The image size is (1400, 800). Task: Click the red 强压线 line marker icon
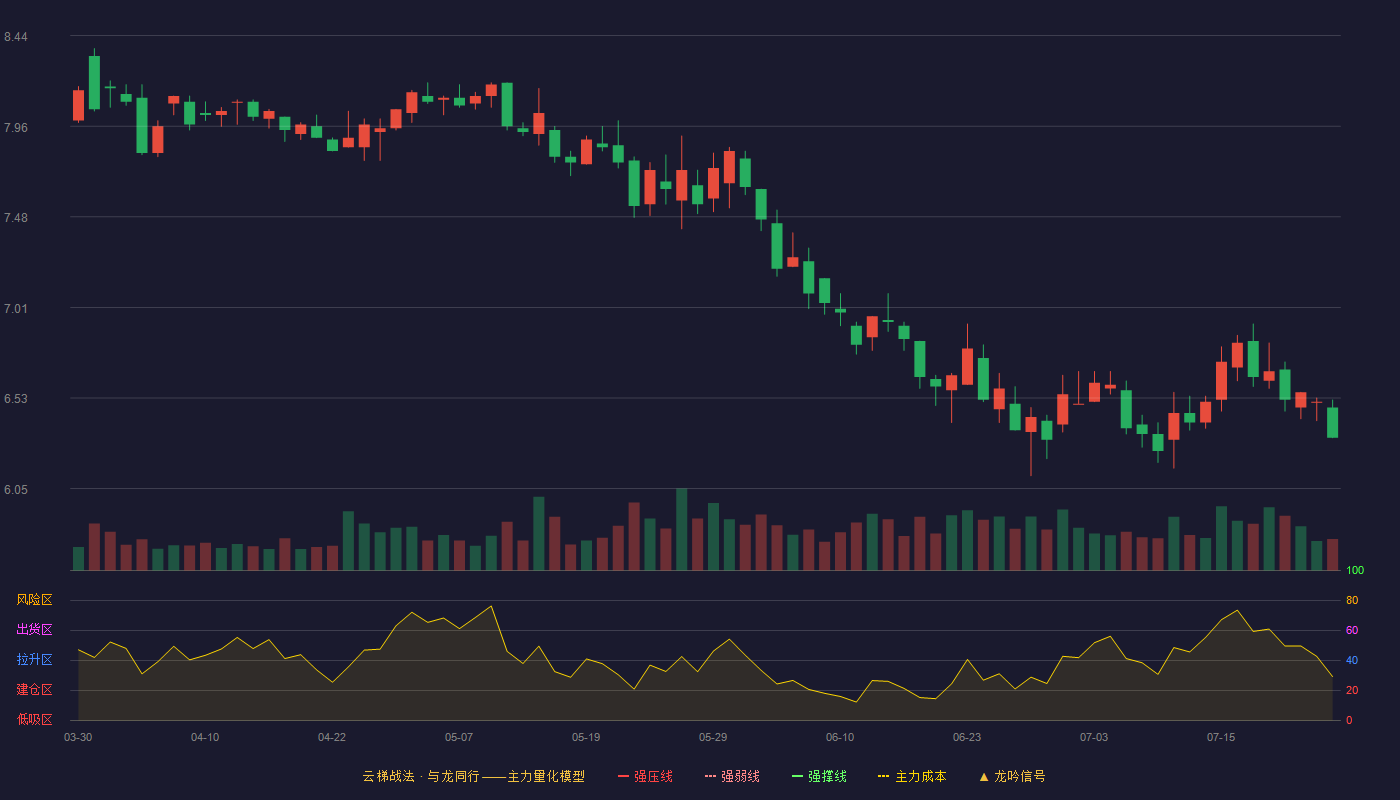(623, 776)
